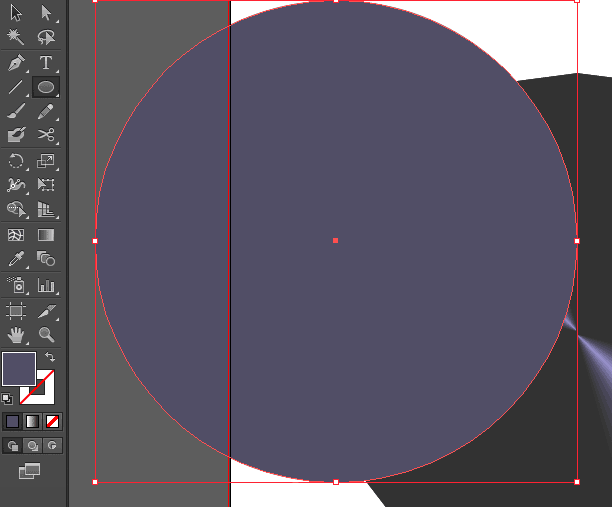
Task: Choose the Column Graph tool
Action: [46, 285]
